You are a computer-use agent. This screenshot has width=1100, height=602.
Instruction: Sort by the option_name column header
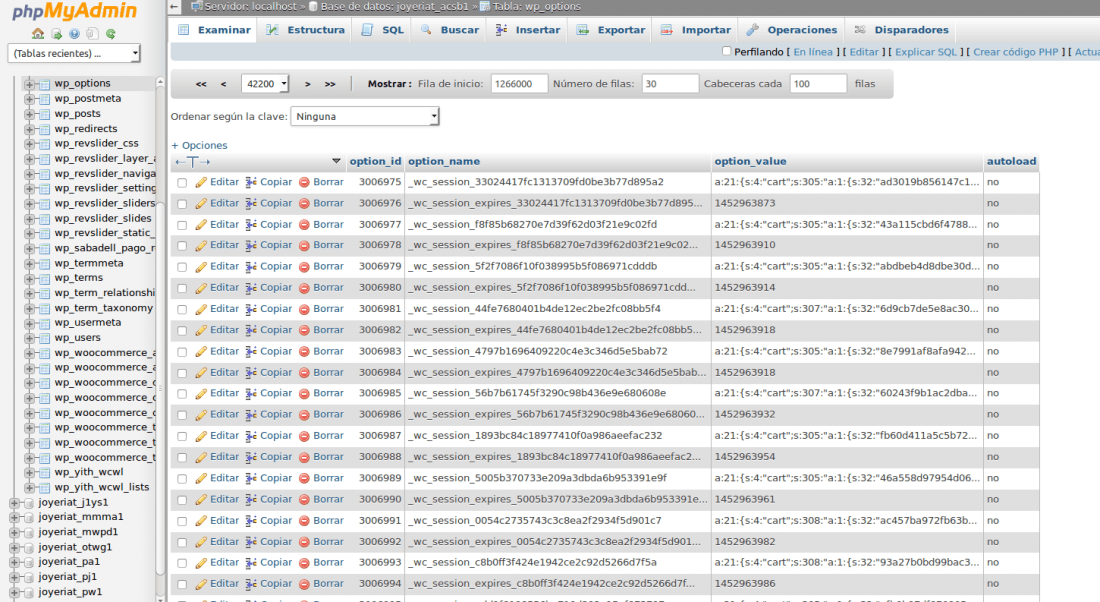click(x=444, y=161)
